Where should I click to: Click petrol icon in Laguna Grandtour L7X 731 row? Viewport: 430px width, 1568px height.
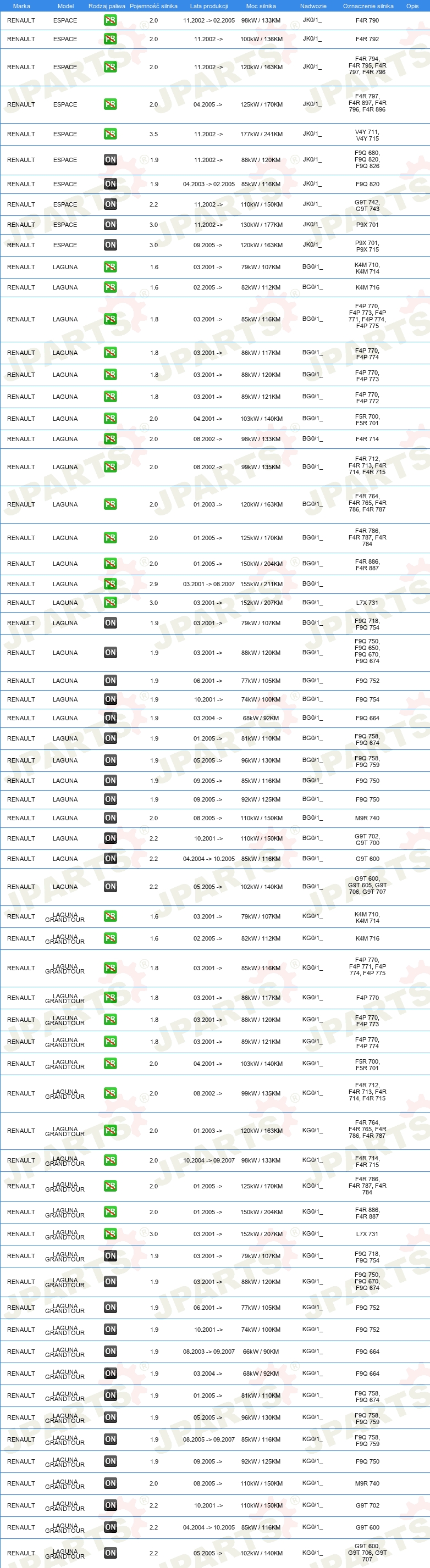(x=110, y=1234)
